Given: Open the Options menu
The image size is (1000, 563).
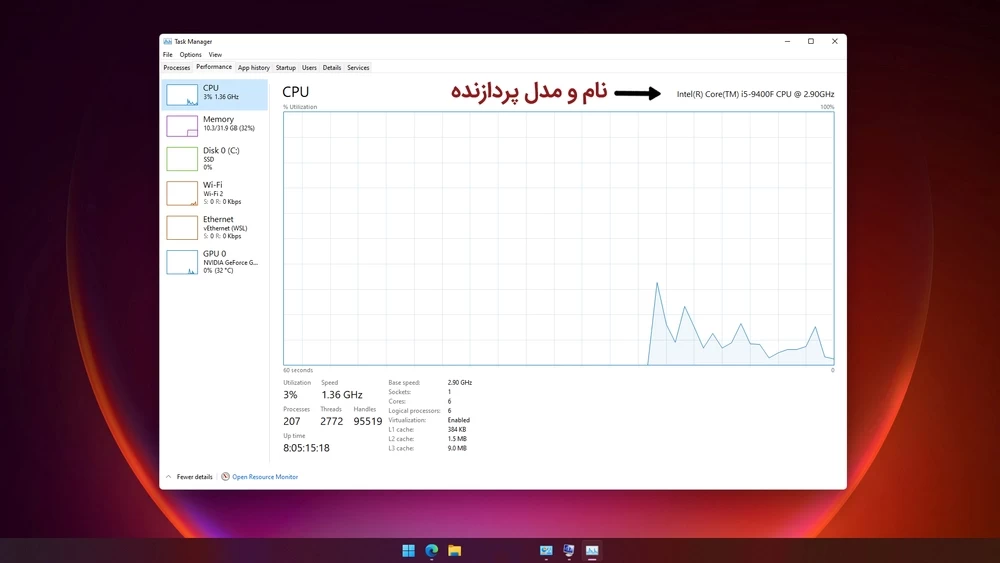Looking at the screenshot, I should click(x=190, y=55).
